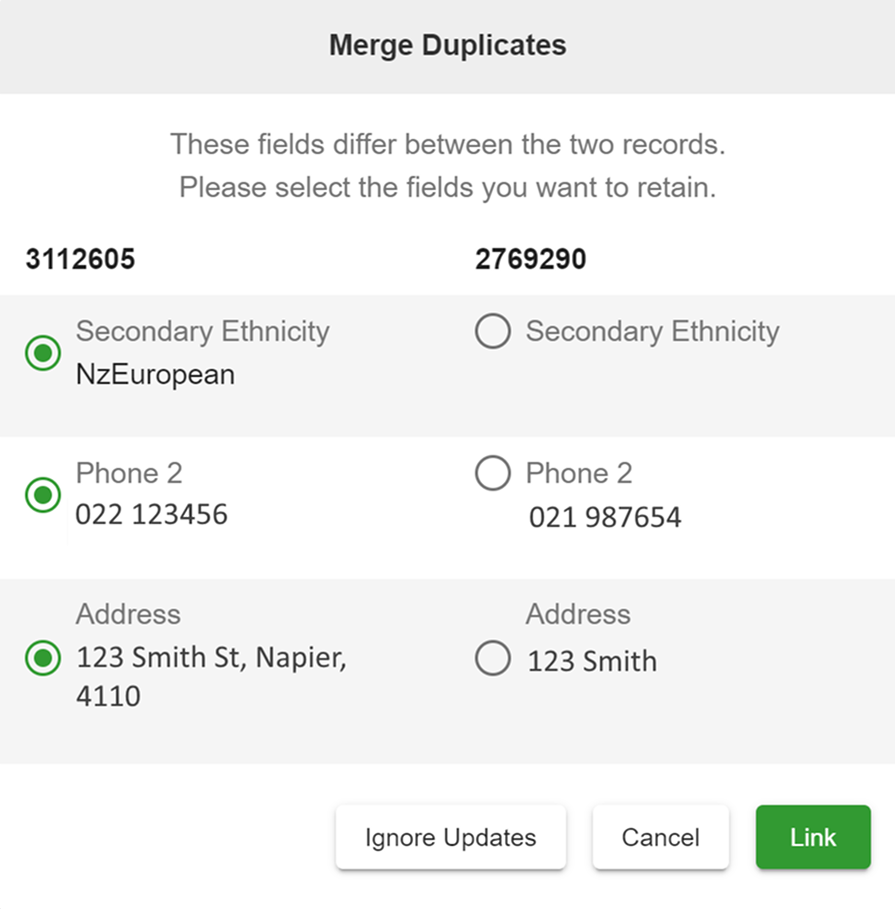
Task: Confirm with the green Link button
Action: (x=813, y=837)
